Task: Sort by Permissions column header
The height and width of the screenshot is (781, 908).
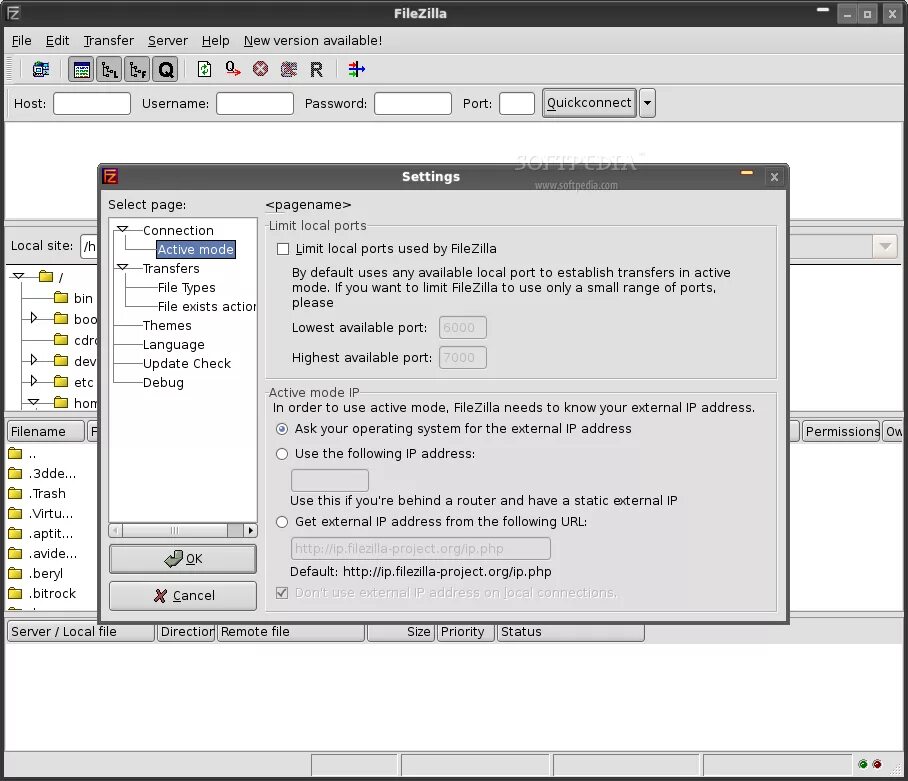Action: pos(841,431)
